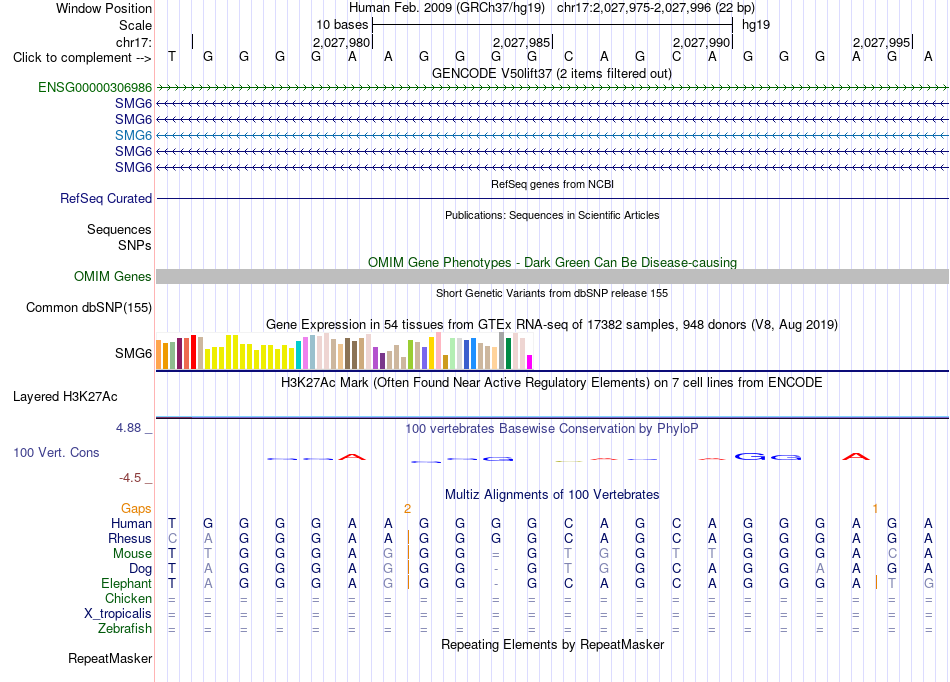This screenshot has width=950, height=682.
Task: Click the Rhesus species label
Action: 130,538
